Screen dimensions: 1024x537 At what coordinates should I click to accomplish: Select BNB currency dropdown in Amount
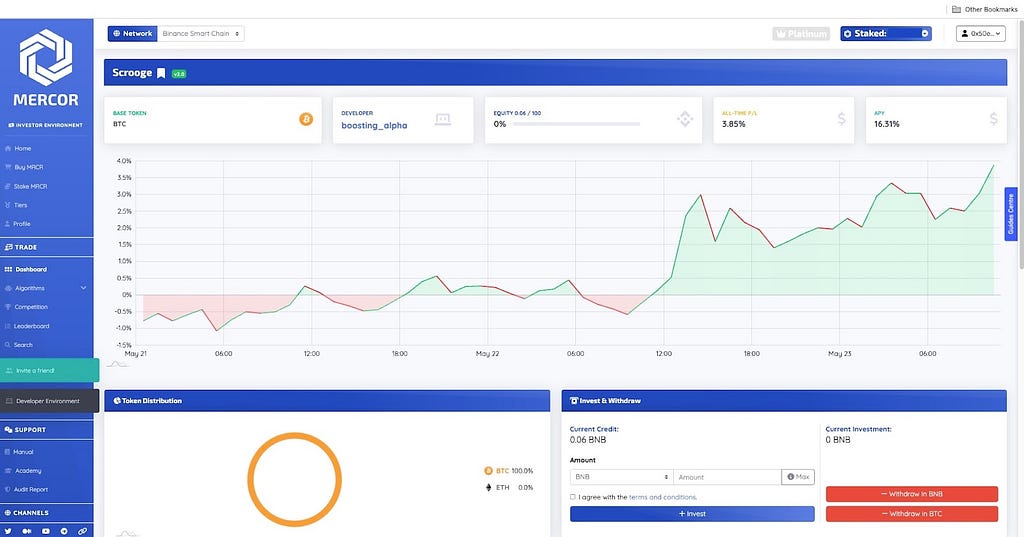click(621, 477)
